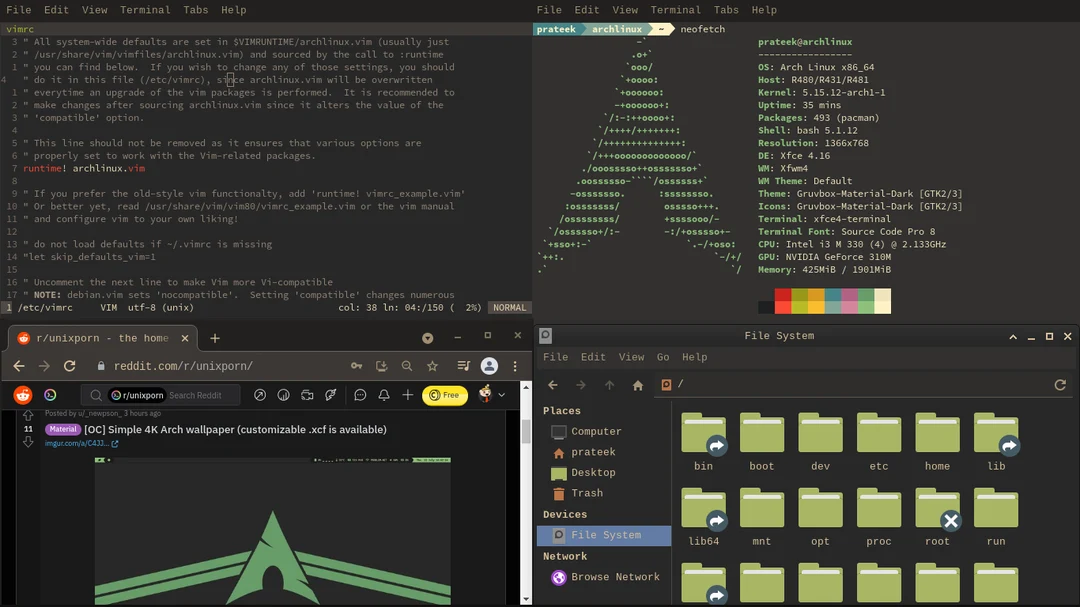Refresh file listing with the reload icon
This screenshot has width=1080, height=607.
[1059, 384]
